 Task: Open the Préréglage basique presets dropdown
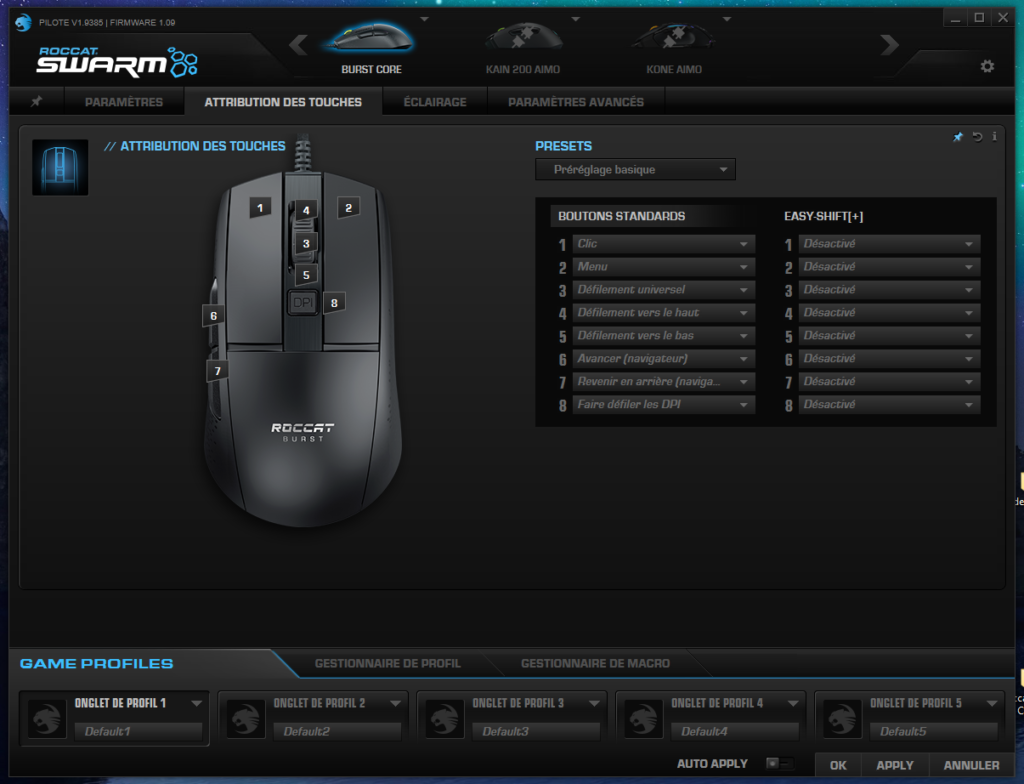(635, 169)
